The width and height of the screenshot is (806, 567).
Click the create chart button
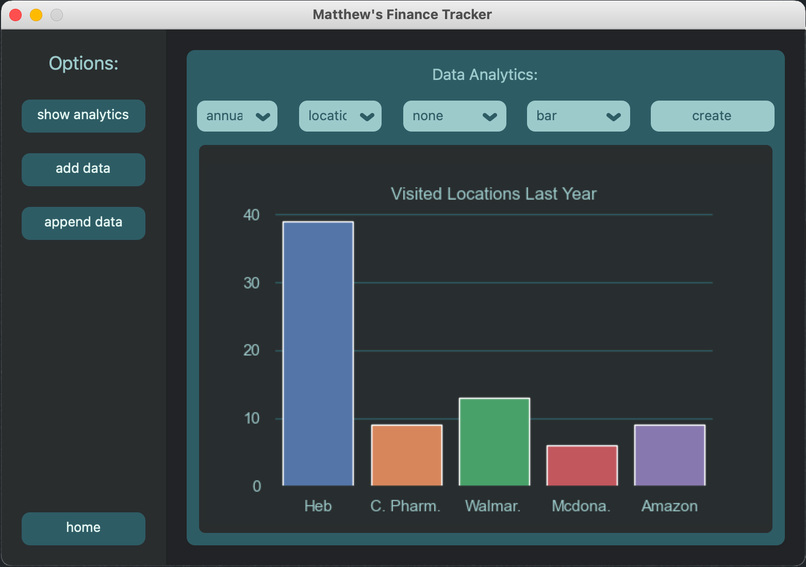tap(712, 116)
